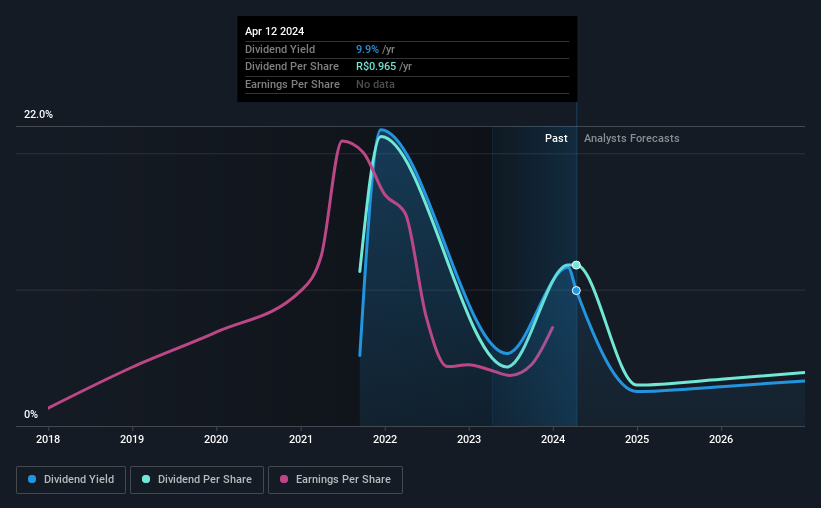
Task: Click the 2021 x-axis label
Action: [x=301, y=439]
